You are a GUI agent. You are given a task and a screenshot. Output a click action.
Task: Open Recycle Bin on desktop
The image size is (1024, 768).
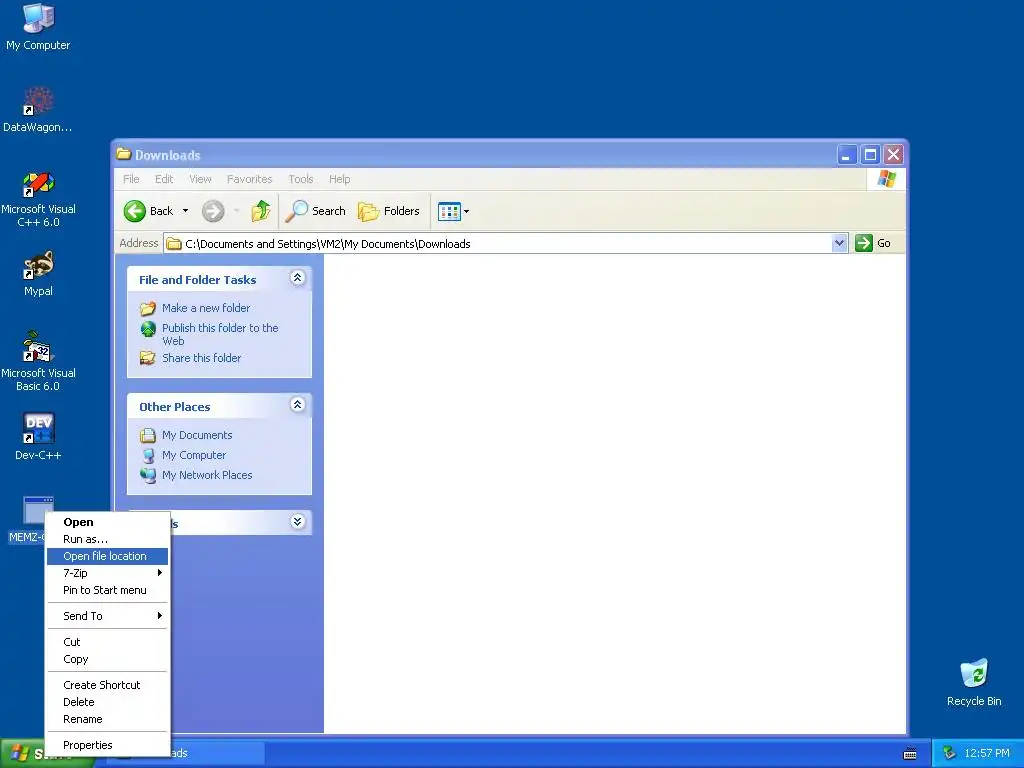pos(974,682)
